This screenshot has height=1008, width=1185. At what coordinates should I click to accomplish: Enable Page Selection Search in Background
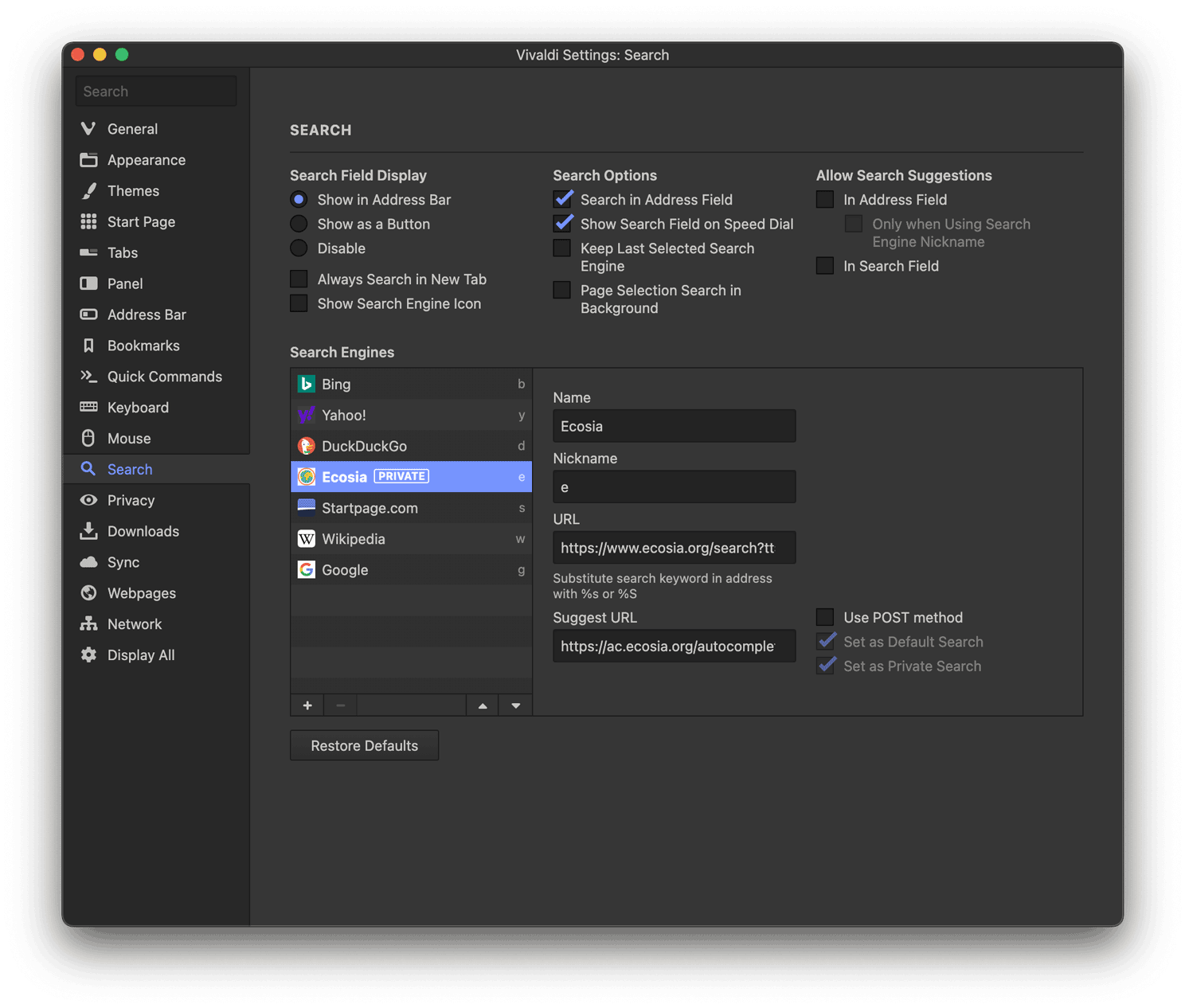pyautogui.click(x=562, y=290)
